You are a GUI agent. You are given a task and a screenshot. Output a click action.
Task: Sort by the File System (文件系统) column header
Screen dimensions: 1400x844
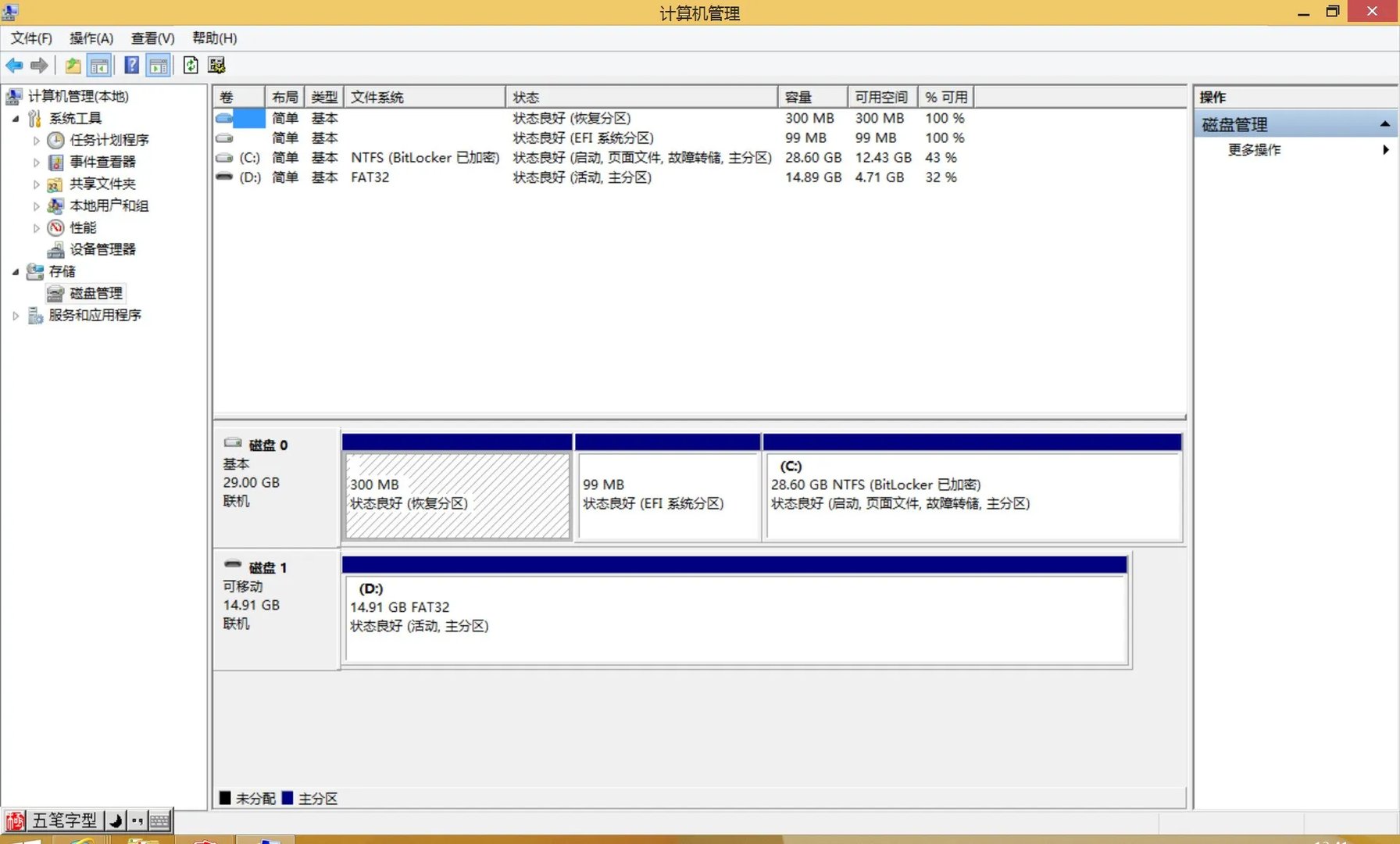click(x=424, y=97)
